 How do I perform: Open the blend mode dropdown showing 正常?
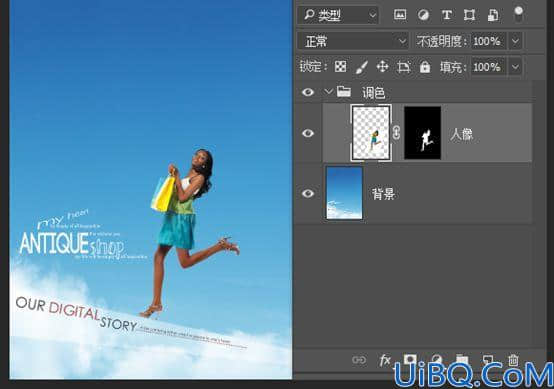tap(353, 41)
